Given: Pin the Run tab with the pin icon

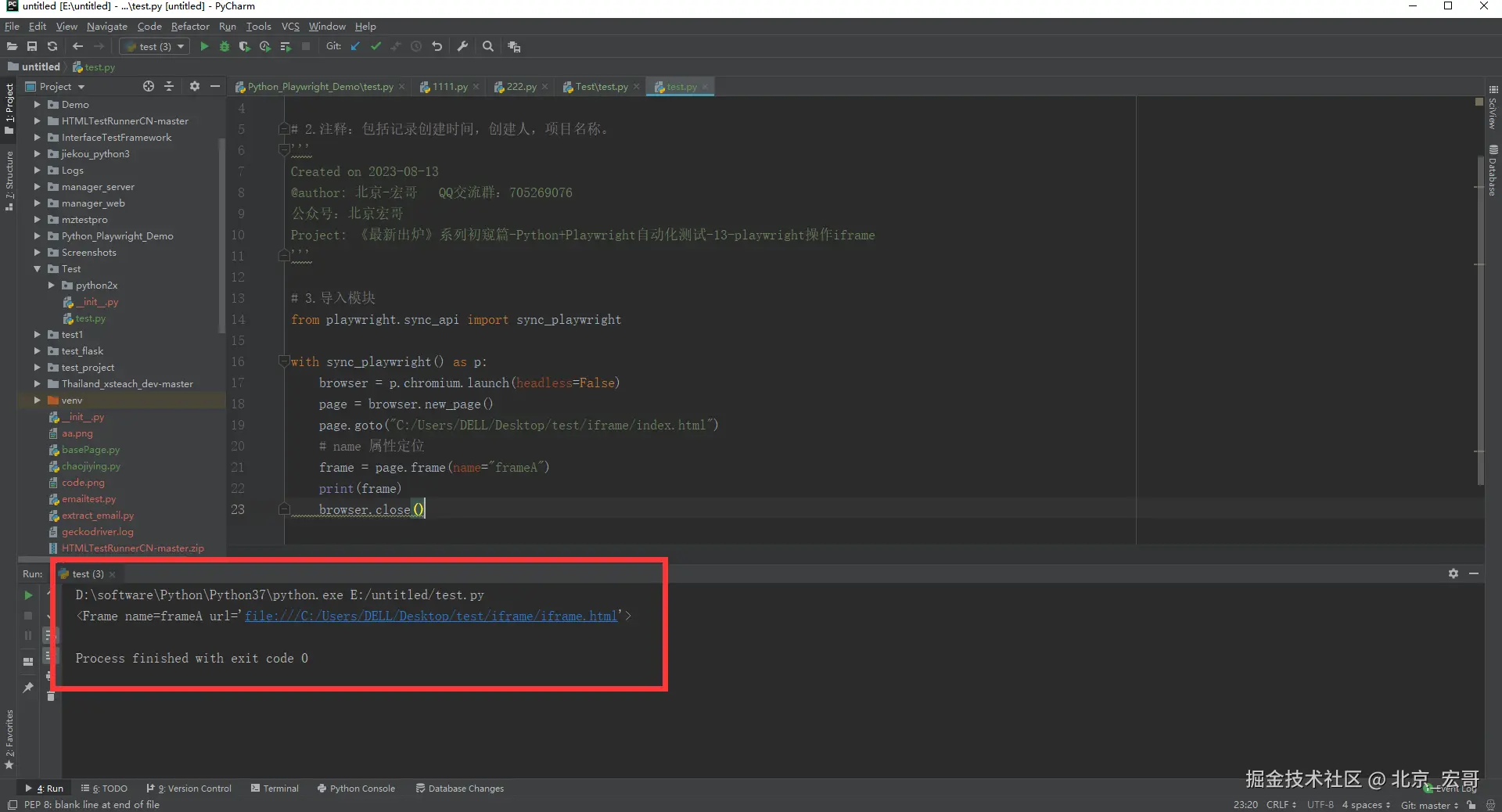Looking at the screenshot, I should [x=28, y=687].
